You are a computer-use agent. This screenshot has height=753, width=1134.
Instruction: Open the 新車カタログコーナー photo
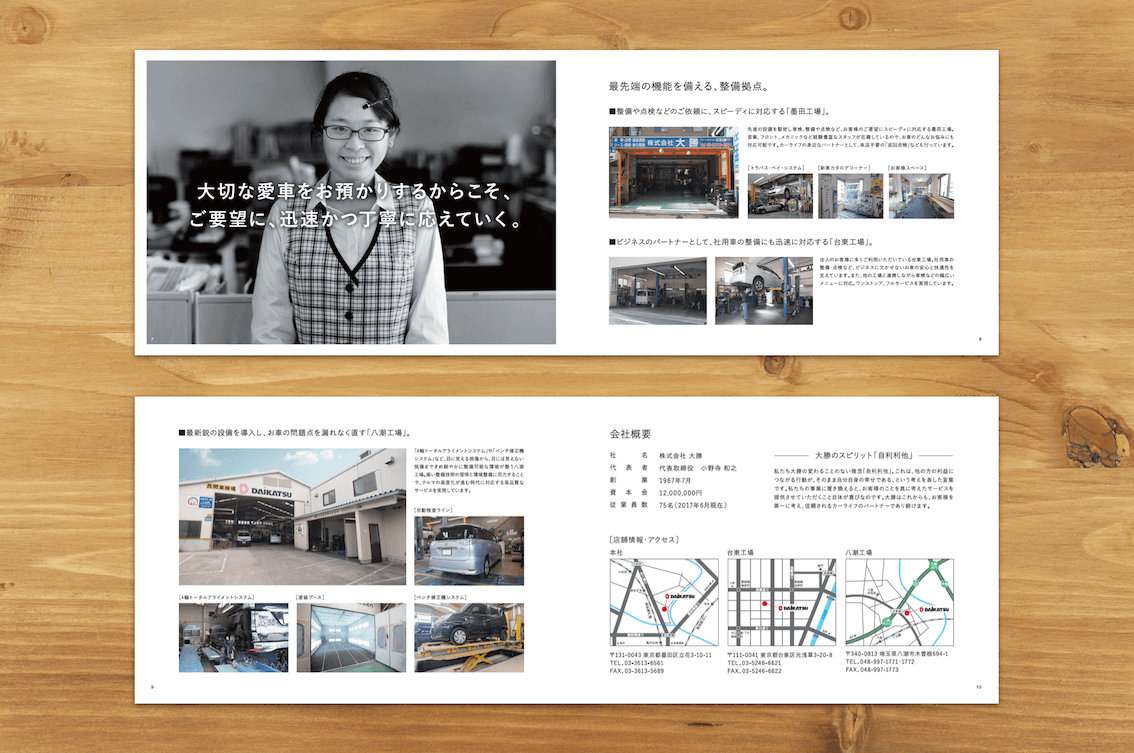tap(850, 196)
